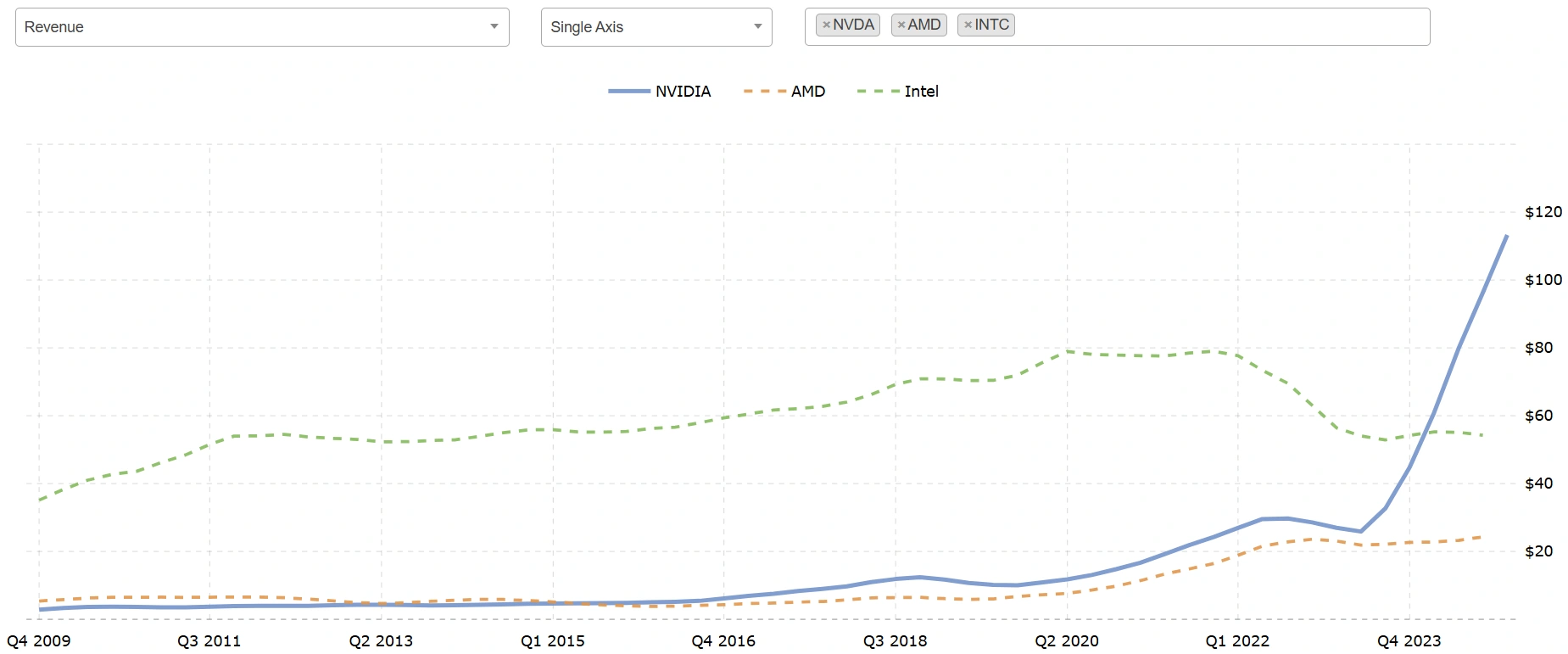The width and height of the screenshot is (1568, 654).
Task: Toggle AMD series in the legend
Action: 784,92
